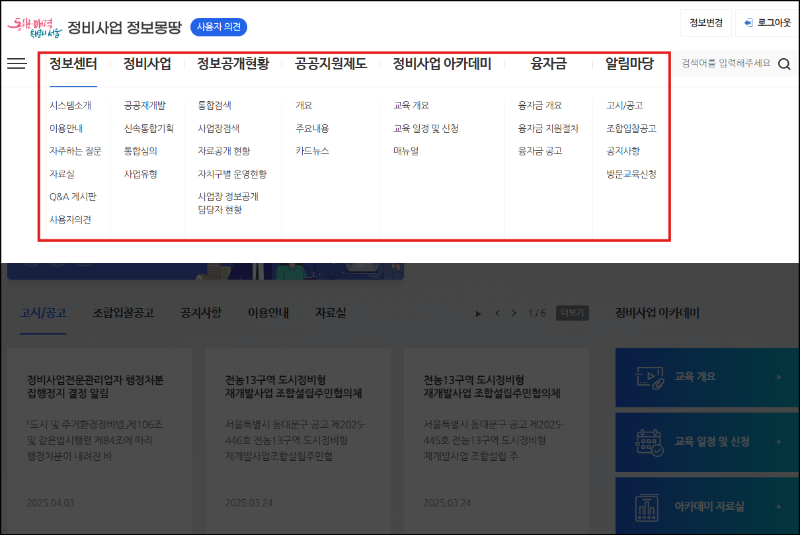Click the play button in notice pager
This screenshot has width=800, height=535.
[478, 313]
